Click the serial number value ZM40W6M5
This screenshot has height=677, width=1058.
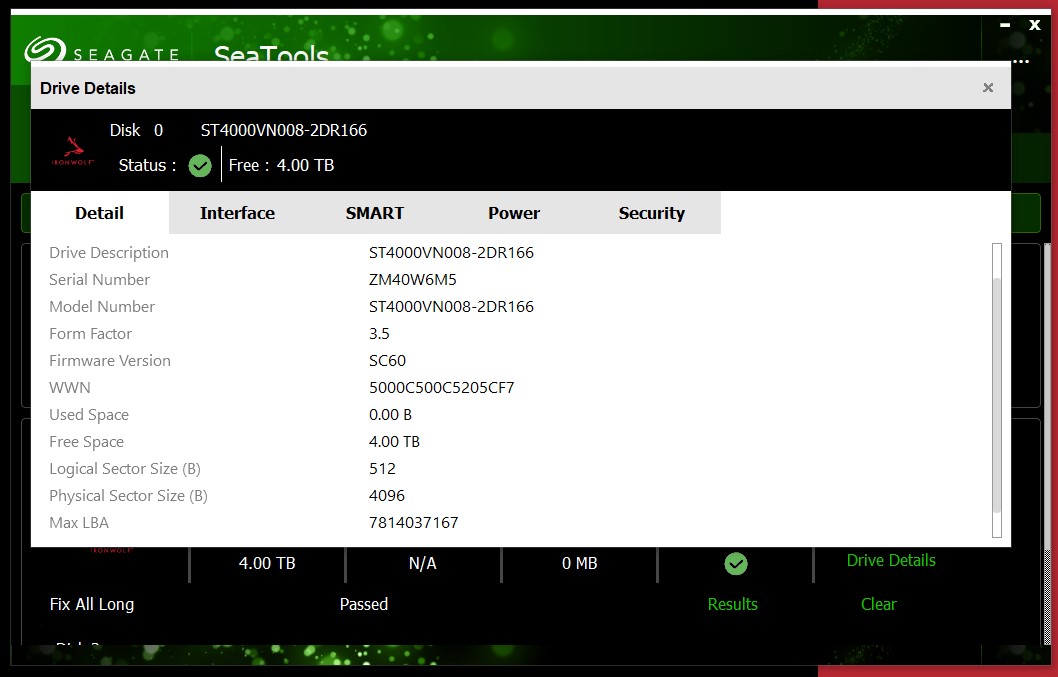pyautogui.click(x=413, y=280)
